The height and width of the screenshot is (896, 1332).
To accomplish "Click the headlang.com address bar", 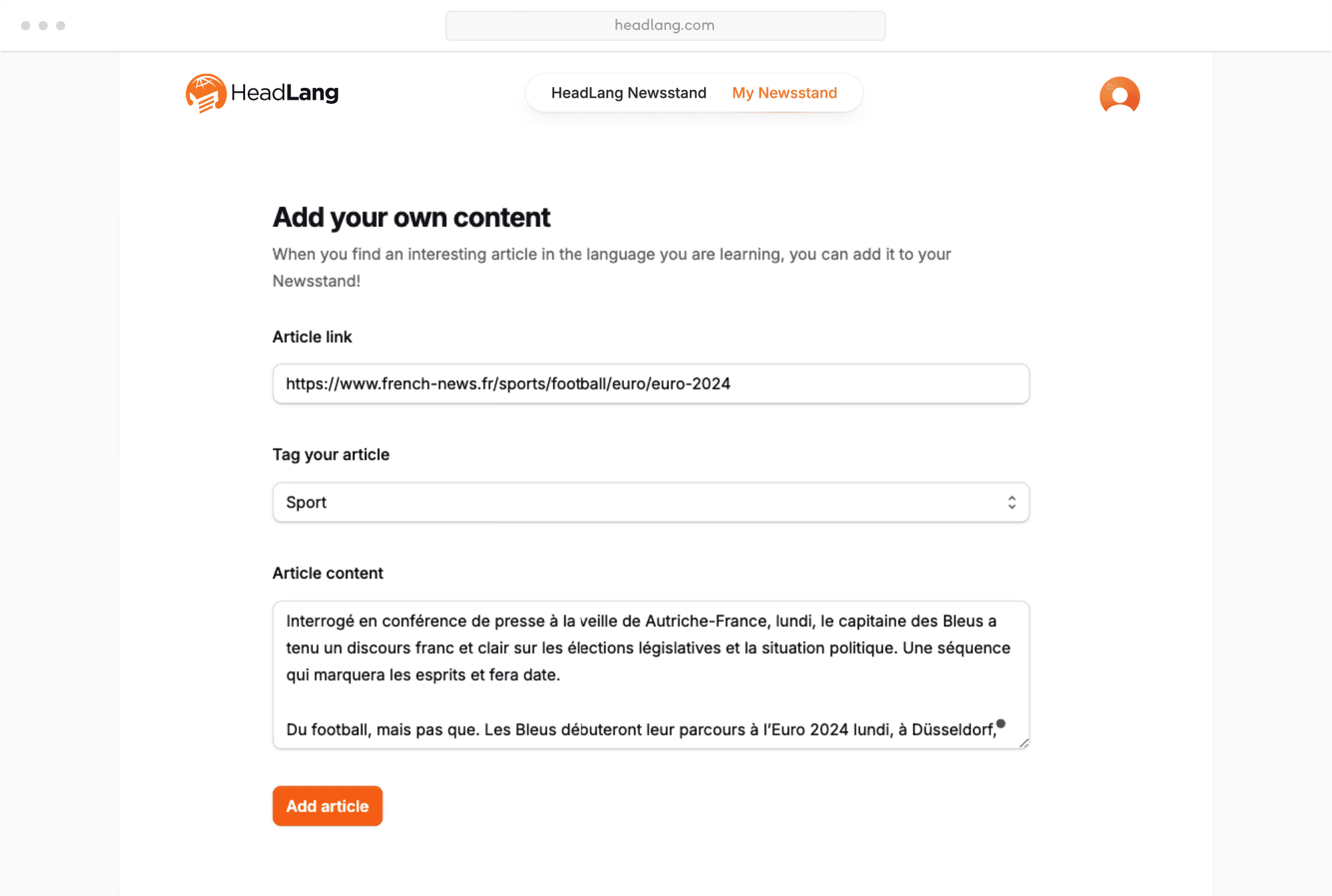I will point(665,25).
